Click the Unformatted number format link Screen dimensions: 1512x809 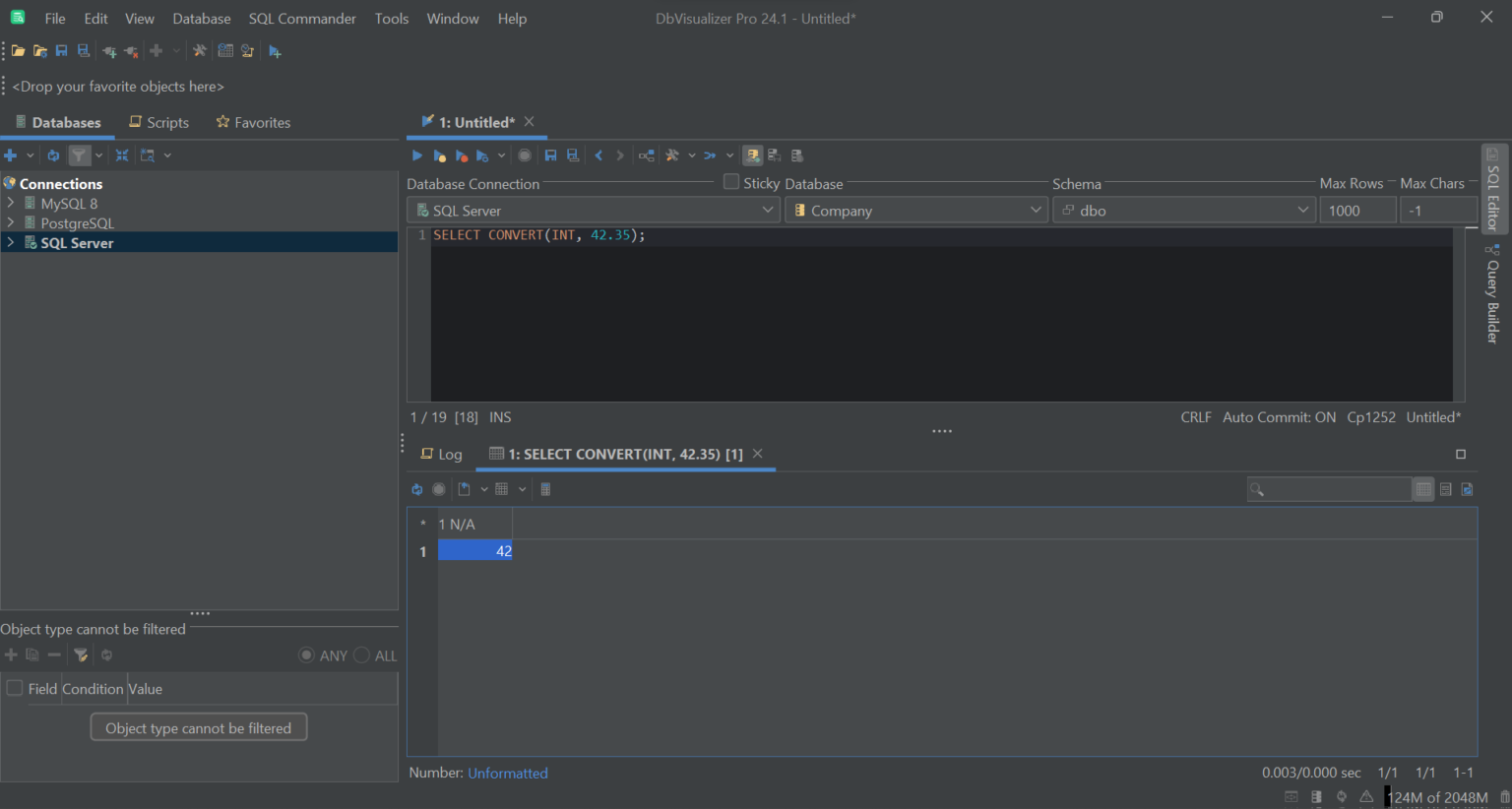click(x=508, y=774)
